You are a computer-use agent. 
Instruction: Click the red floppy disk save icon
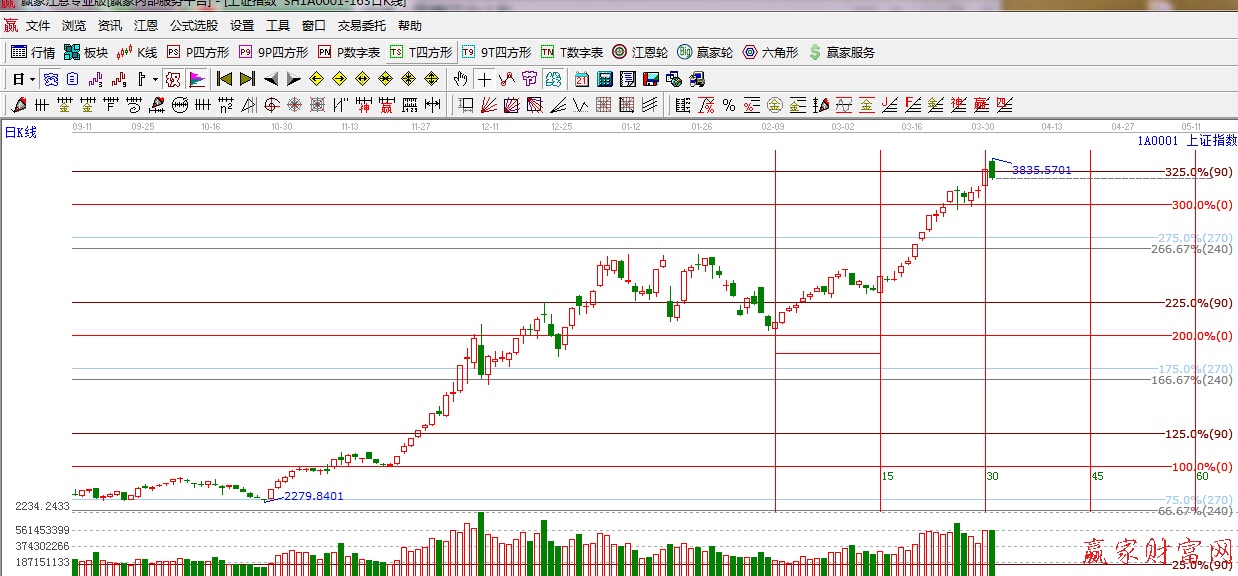pos(651,79)
